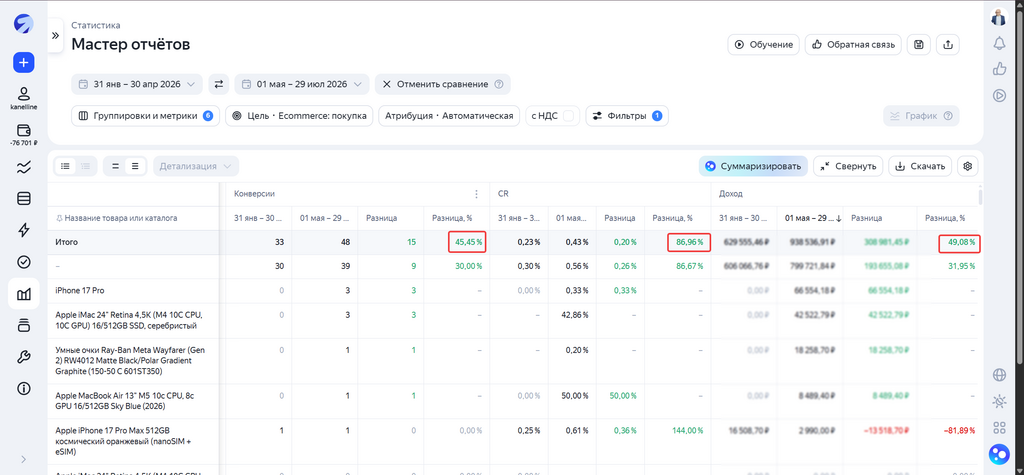Open the 01 мая – 29 июл 2026 date dropdown
The height and width of the screenshot is (475, 1024).
click(302, 84)
